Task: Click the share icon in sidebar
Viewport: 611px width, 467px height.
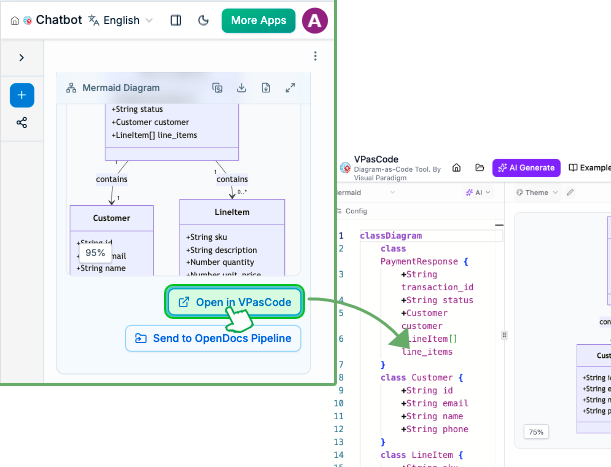Action: tap(22, 123)
